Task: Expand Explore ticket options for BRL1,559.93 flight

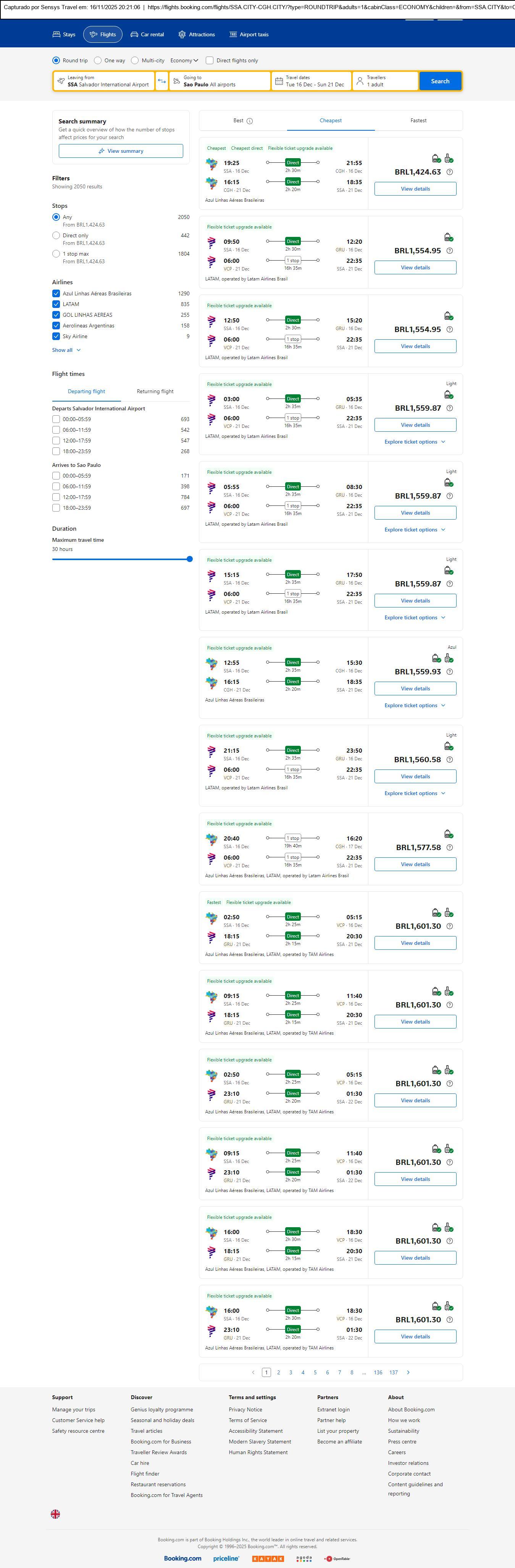Action: click(x=415, y=705)
